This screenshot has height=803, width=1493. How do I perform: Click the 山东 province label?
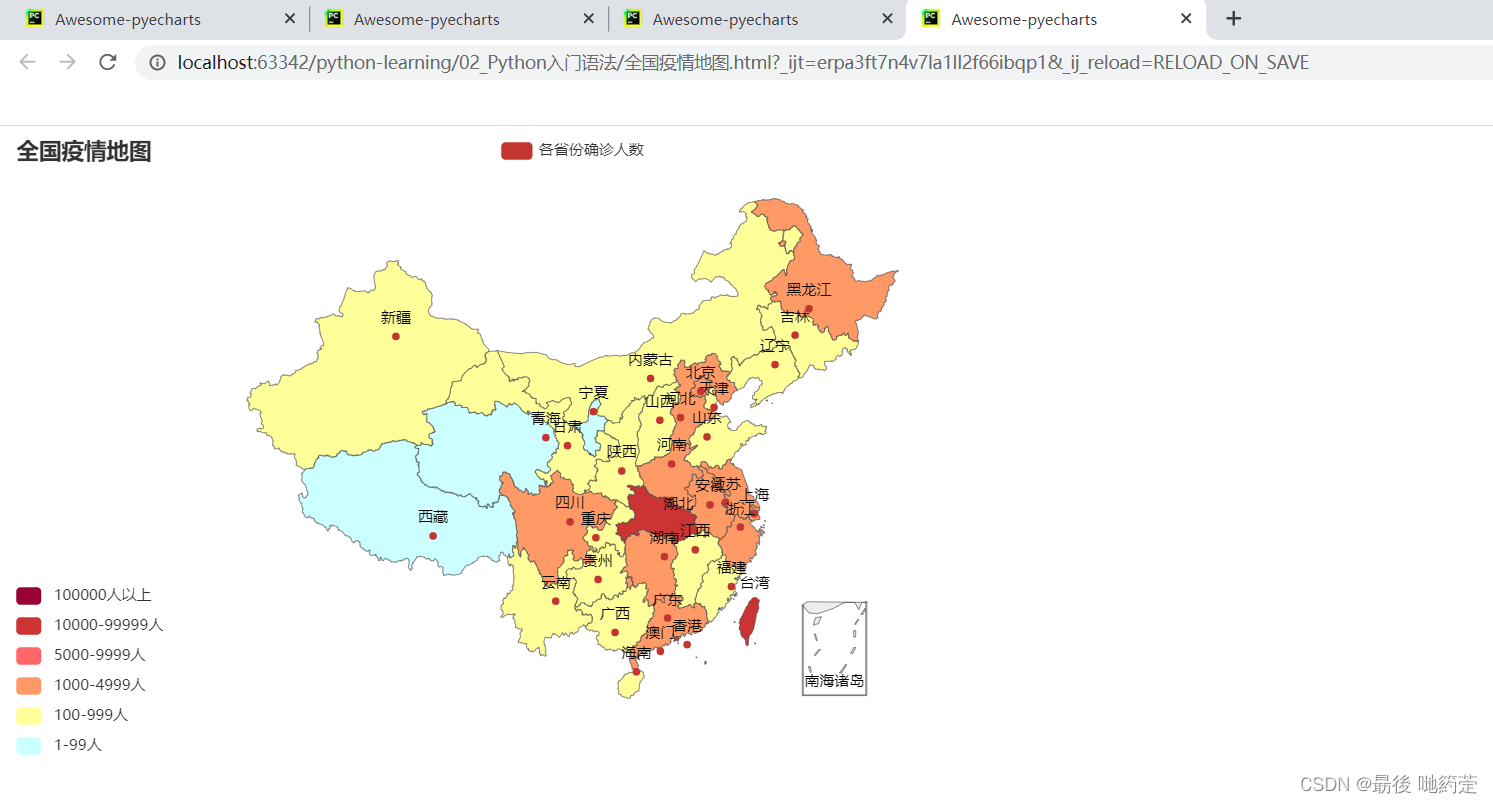pos(707,418)
